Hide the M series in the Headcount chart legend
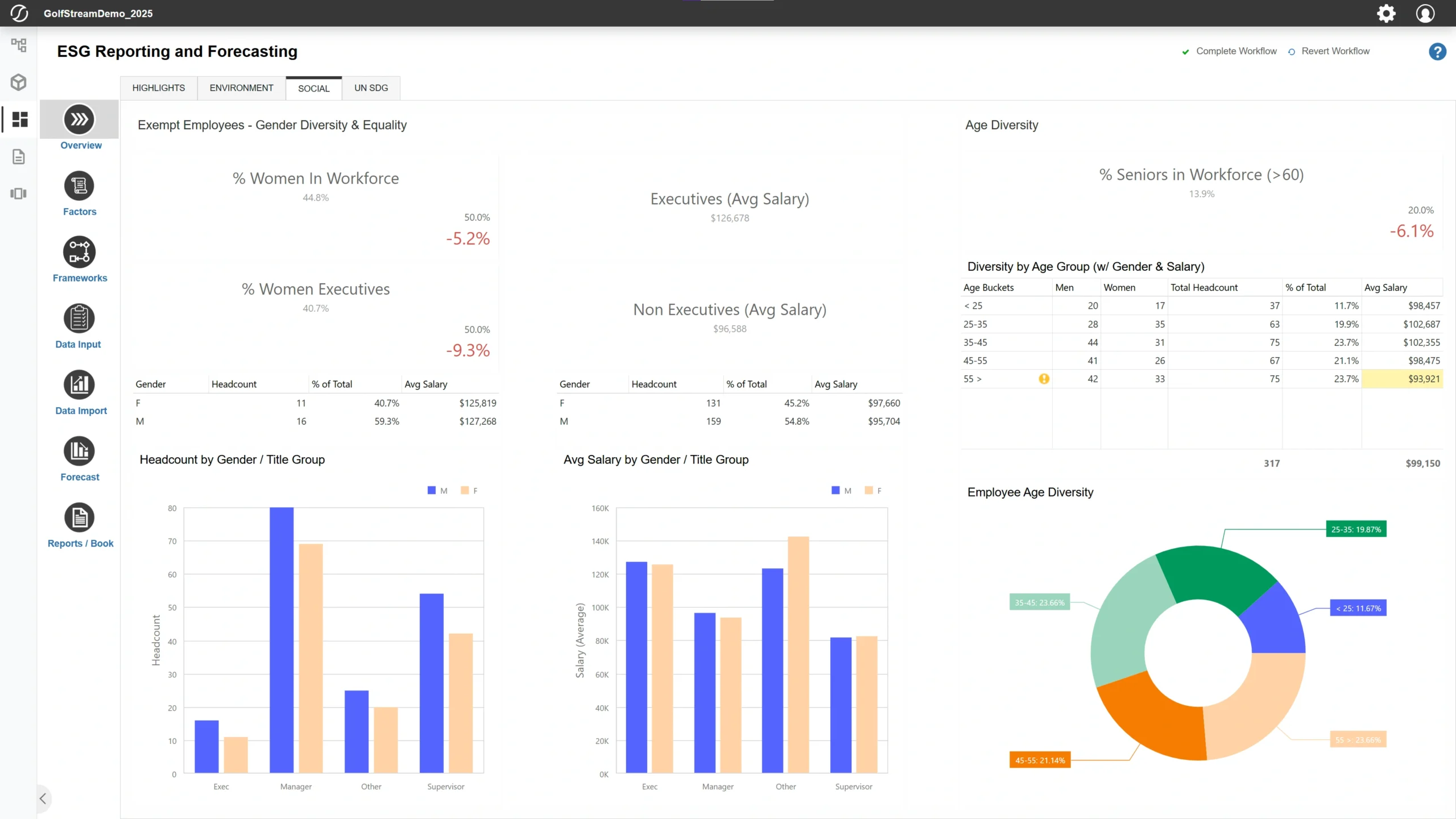 point(437,490)
